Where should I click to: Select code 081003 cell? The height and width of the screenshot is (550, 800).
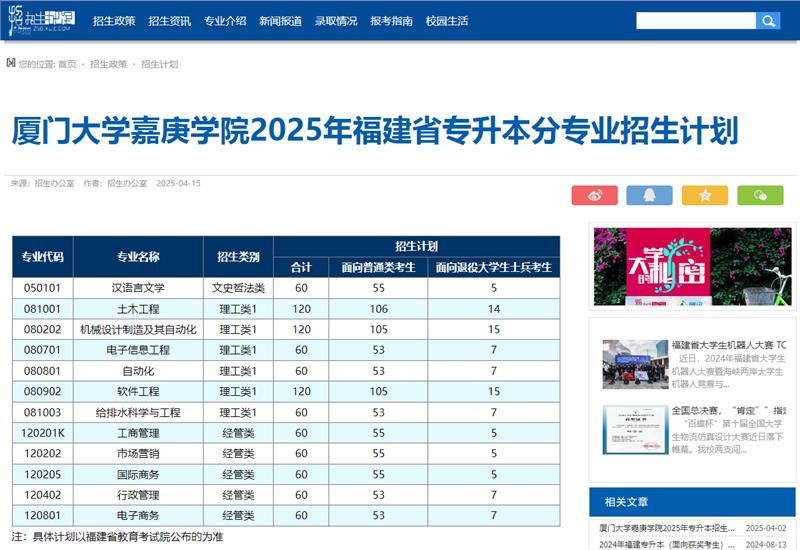click(x=43, y=412)
